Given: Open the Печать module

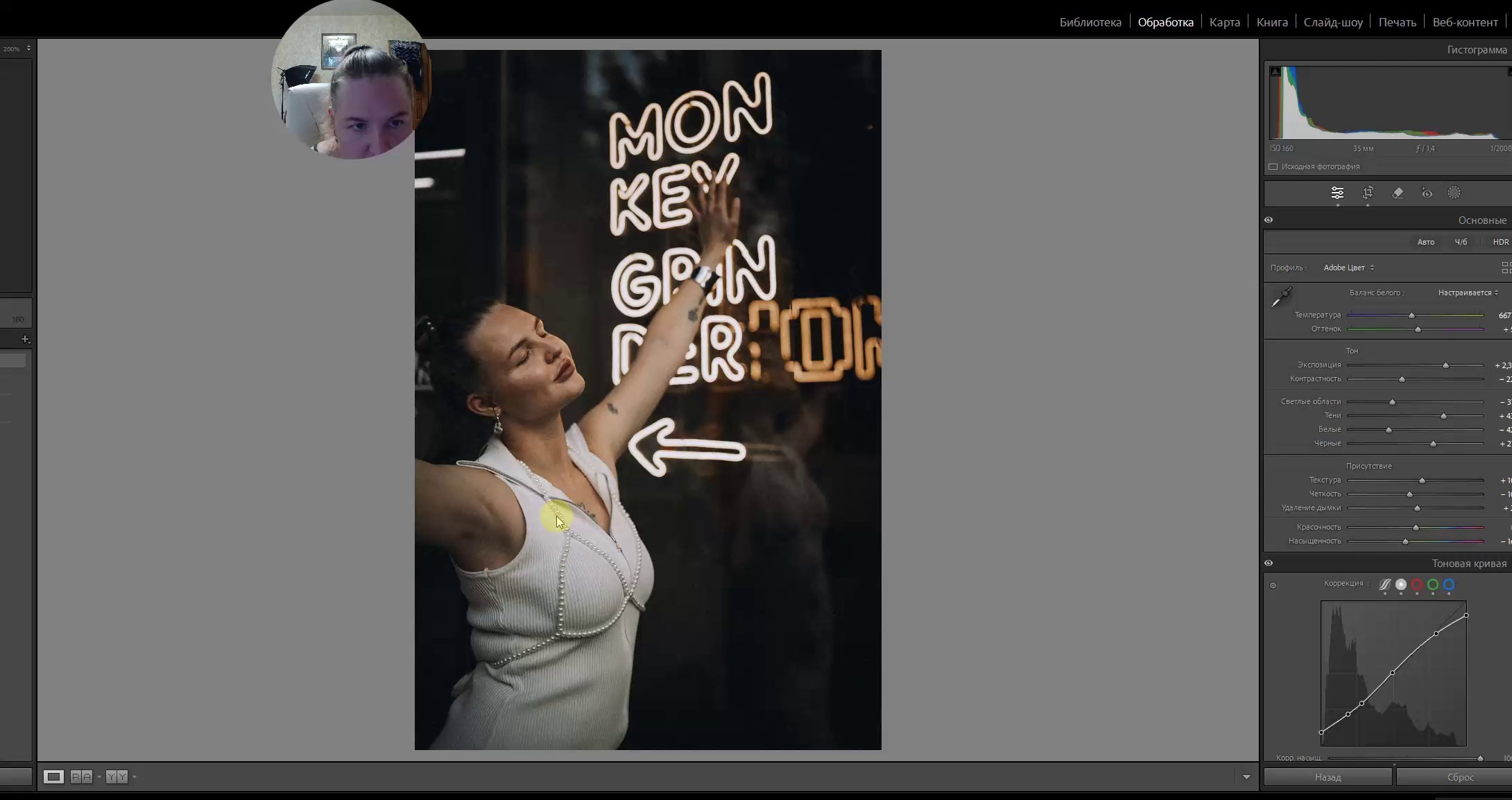Looking at the screenshot, I should point(1397,22).
